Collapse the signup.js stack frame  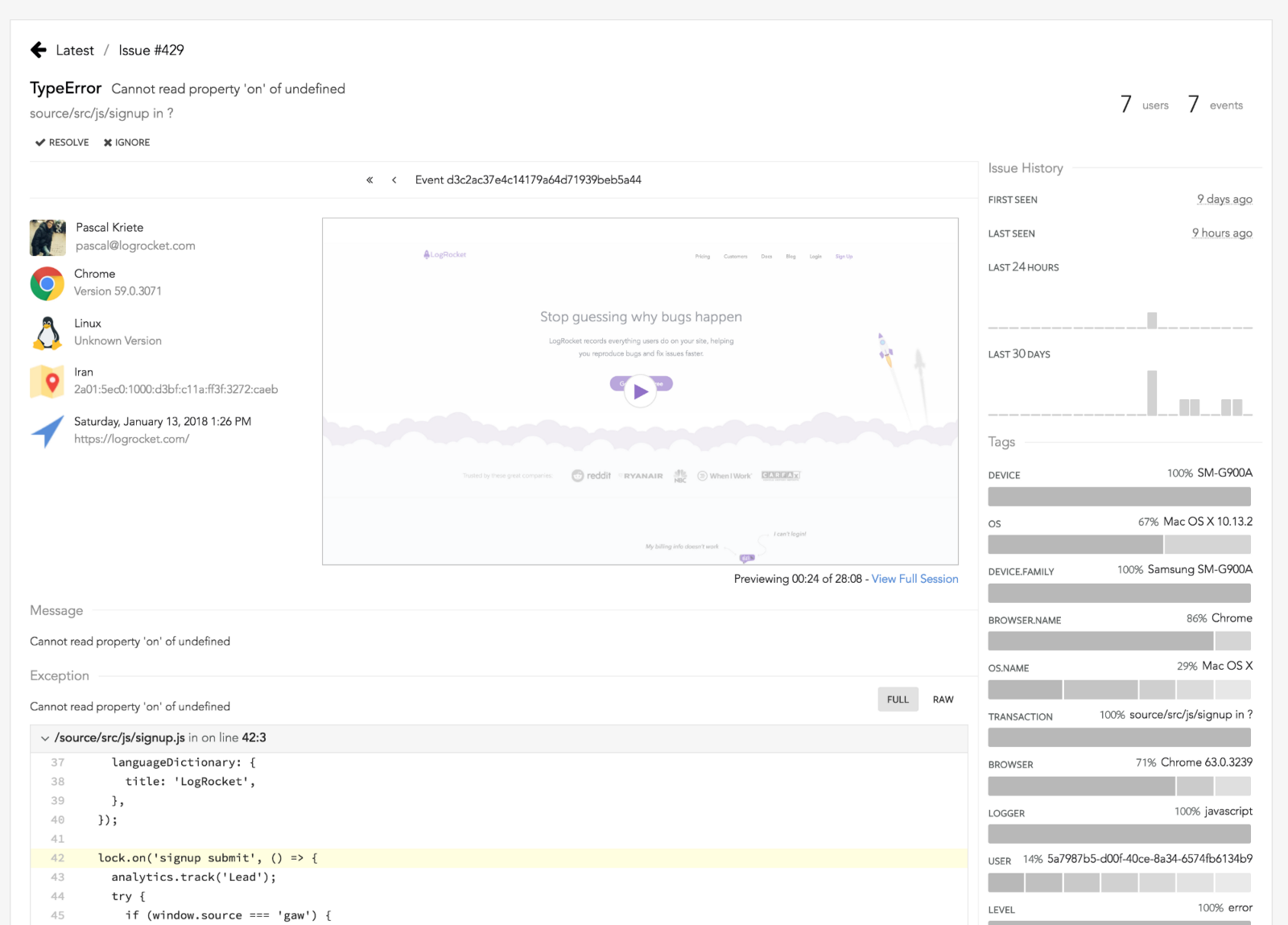(x=45, y=738)
